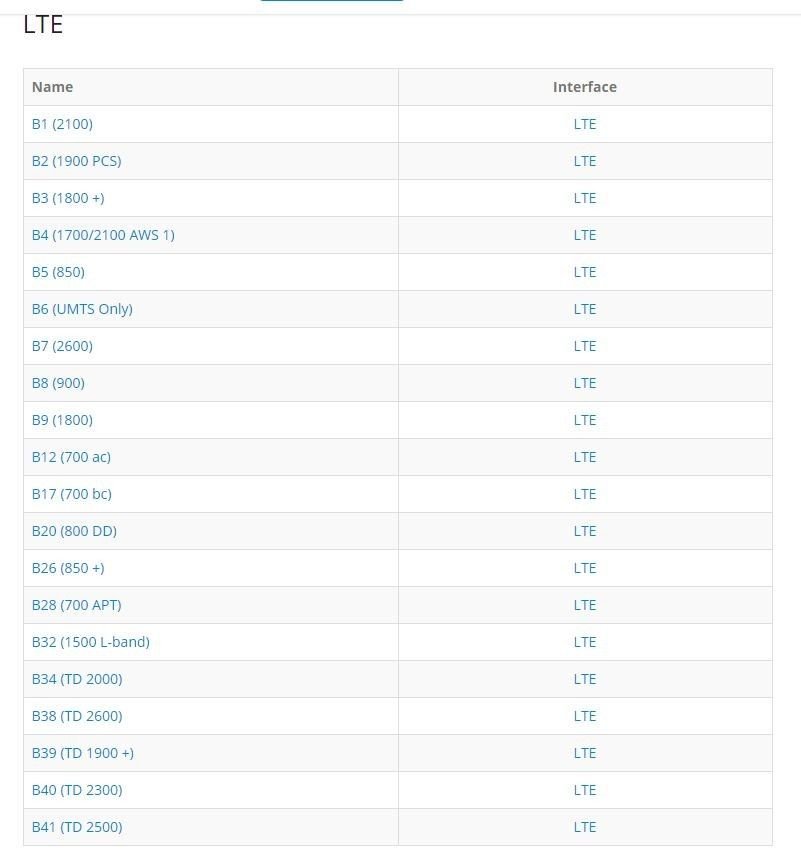Open the B32 (1500 L-band) link
The height and width of the screenshot is (855, 801).
point(91,642)
